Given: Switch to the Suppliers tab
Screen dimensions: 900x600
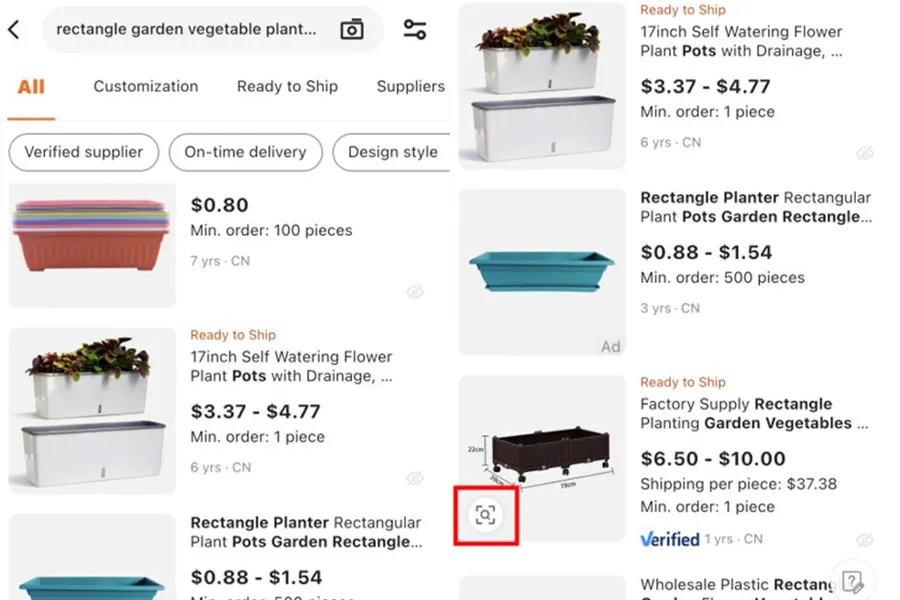Looking at the screenshot, I should pos(410,87).
